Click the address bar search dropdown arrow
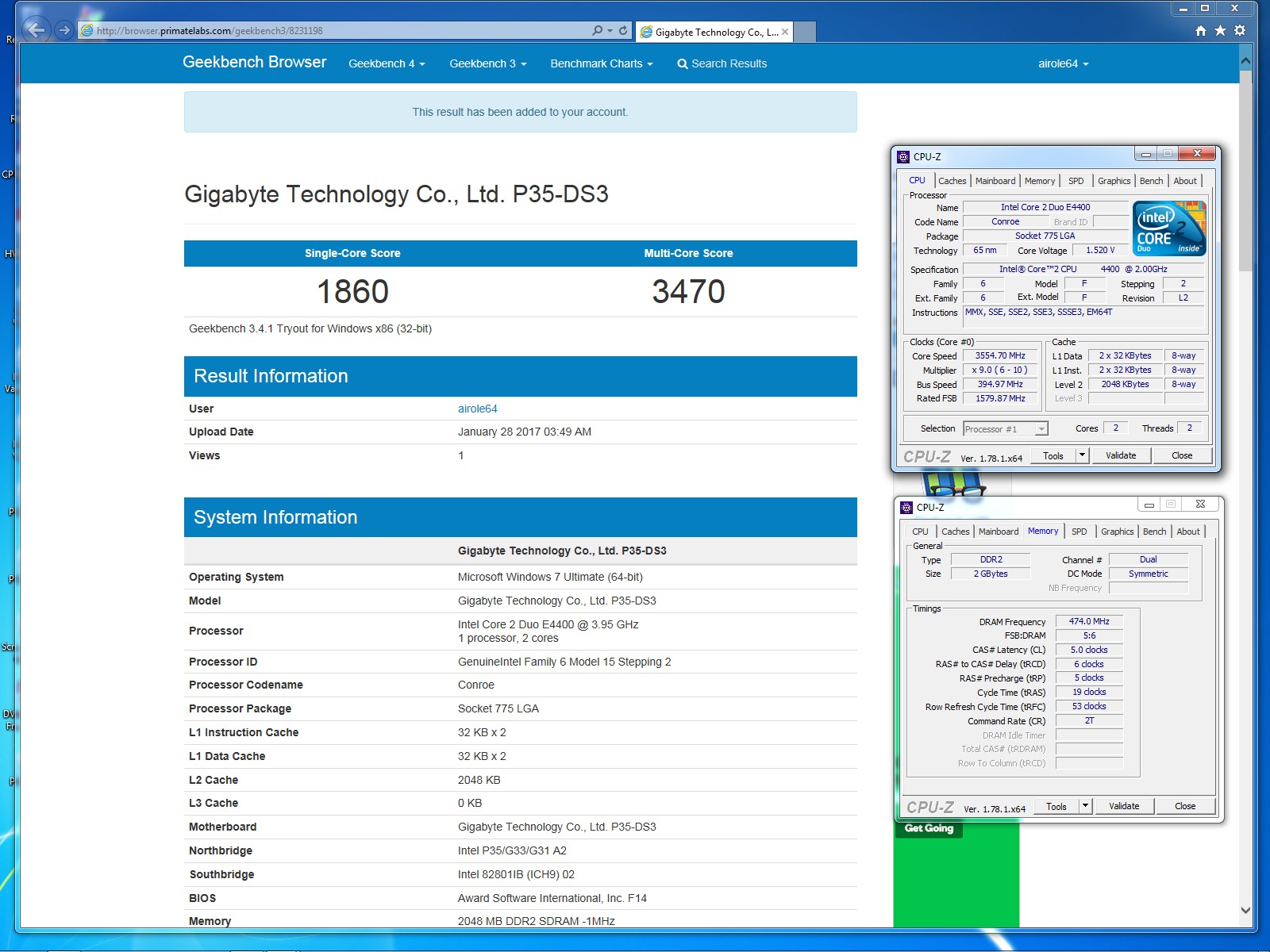Viewport: 1270px width, 952px height. click(x=610, y=30)
